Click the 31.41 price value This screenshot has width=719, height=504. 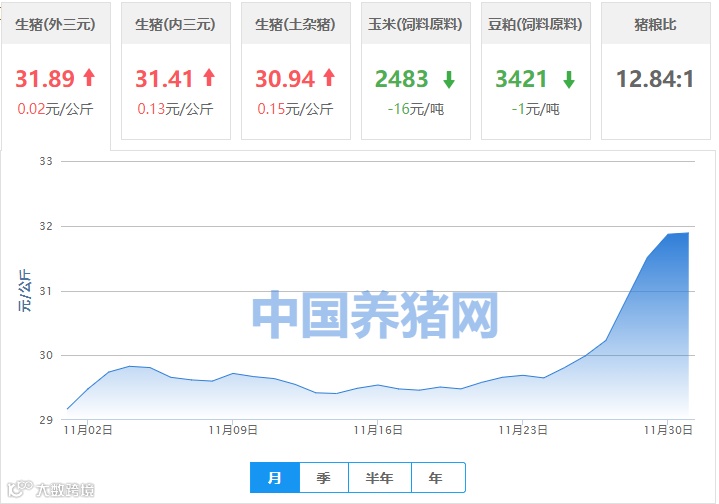tap(164, 79)
